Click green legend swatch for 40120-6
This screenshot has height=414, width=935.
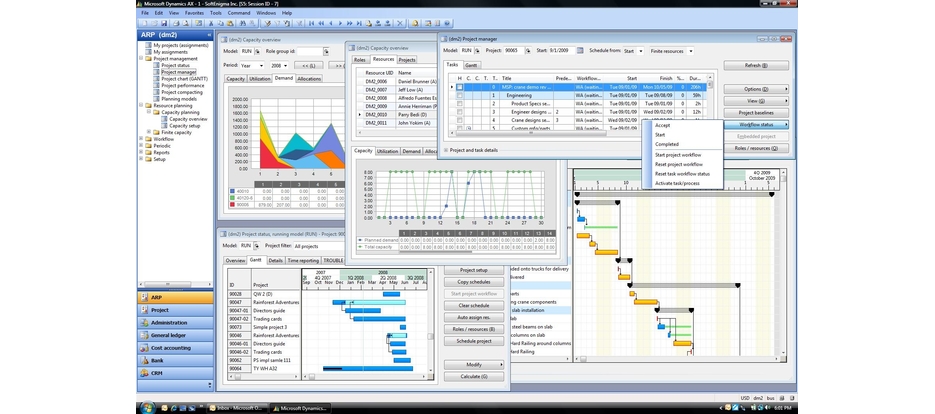(232, 198)
